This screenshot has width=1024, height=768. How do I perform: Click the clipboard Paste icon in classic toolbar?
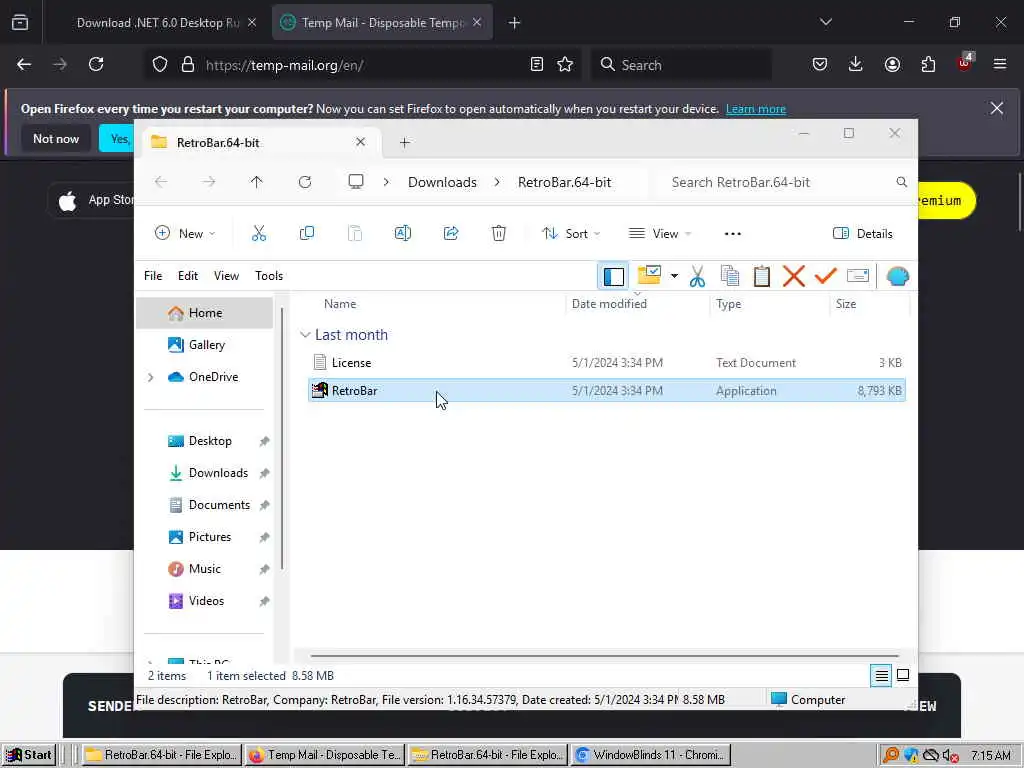(761, 276)
